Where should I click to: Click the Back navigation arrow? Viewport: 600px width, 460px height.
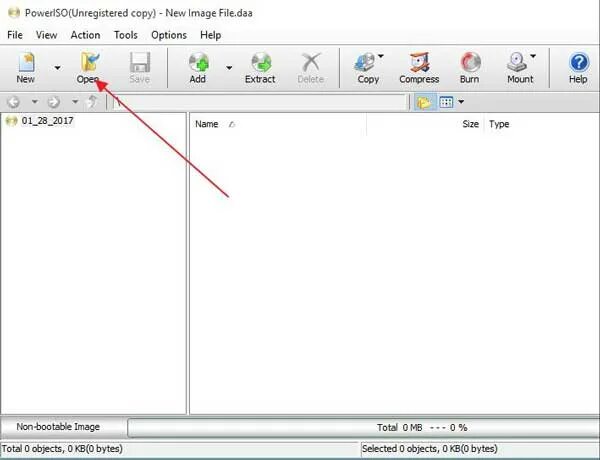pyautogui.click(x=14, y=102)
